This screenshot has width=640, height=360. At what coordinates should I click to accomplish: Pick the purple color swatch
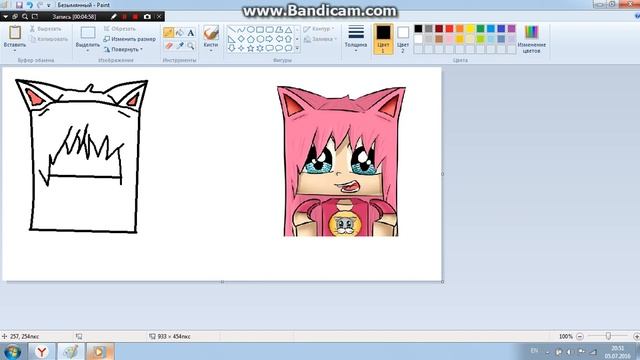[x=511, y=29]
